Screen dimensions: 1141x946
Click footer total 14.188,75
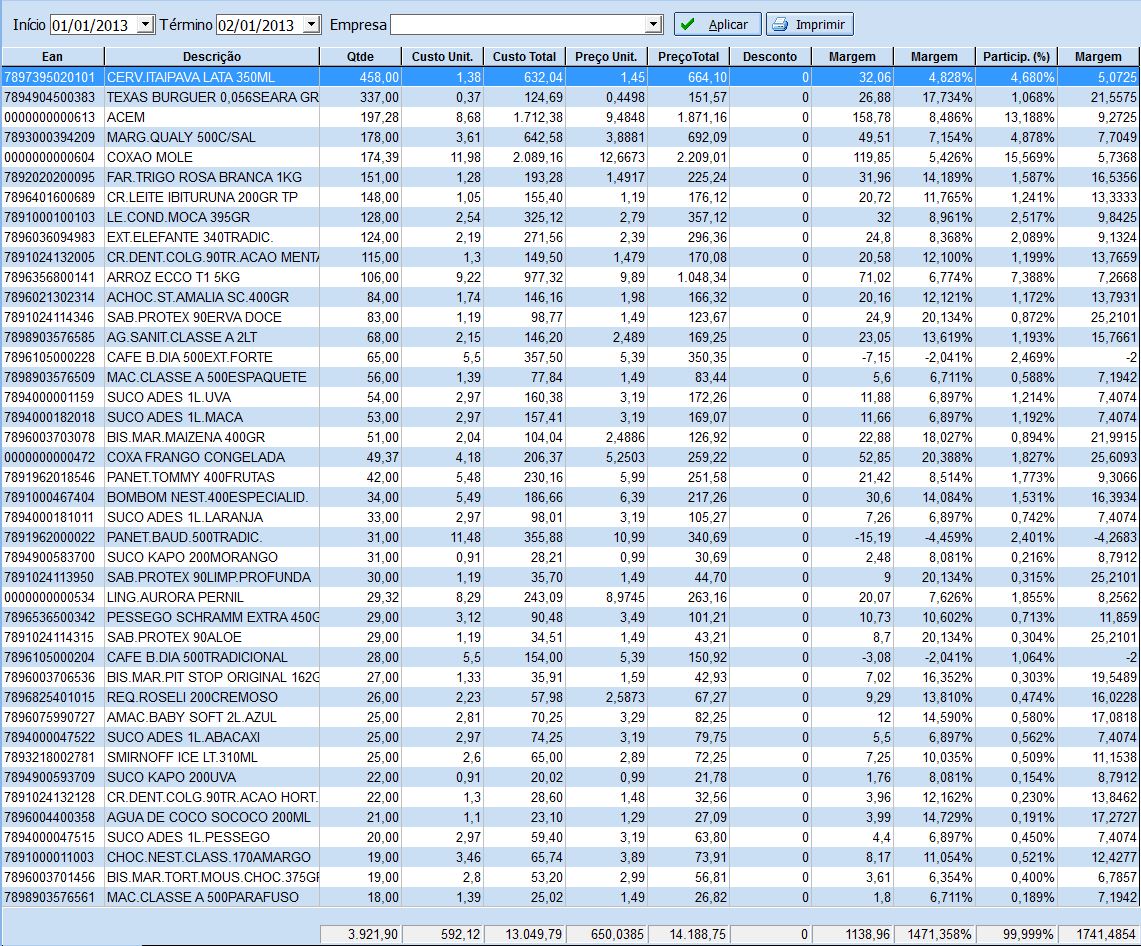click(x=688, y=934)
